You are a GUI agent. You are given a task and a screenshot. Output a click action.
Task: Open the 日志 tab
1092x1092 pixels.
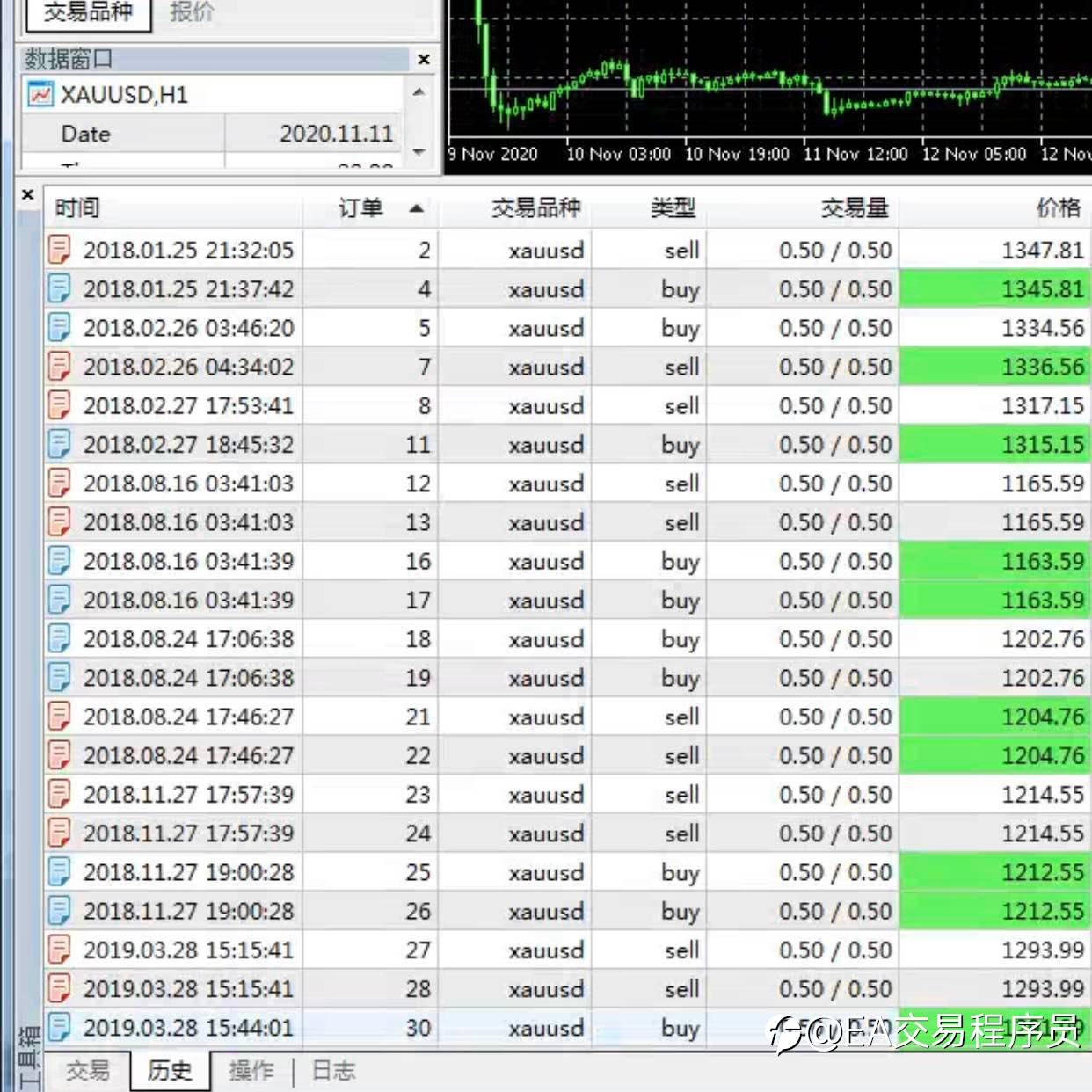pyautogui.click(x=333, y=1070)
